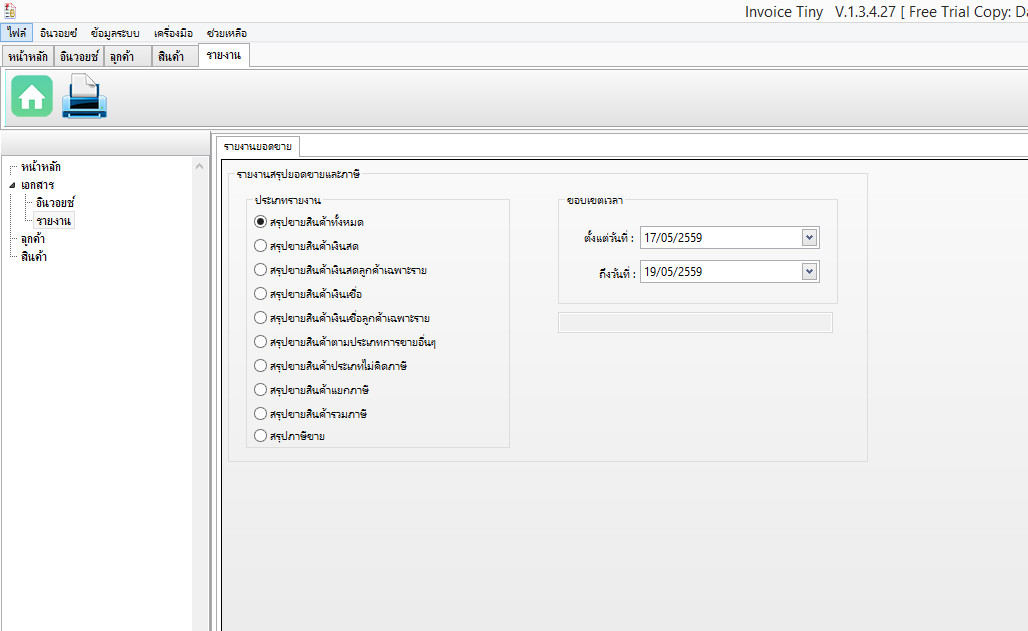Select เอกสาร in the tree
Viewport: 1028px width, 631px height.
coord(37,185)
